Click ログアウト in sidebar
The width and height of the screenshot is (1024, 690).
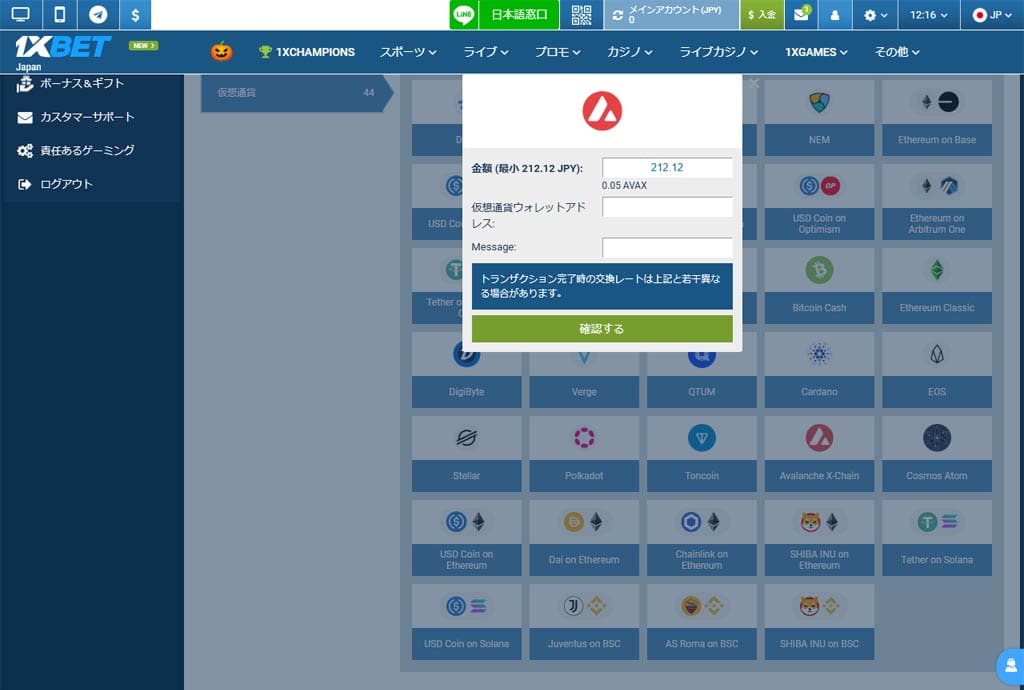click(66, 184)
